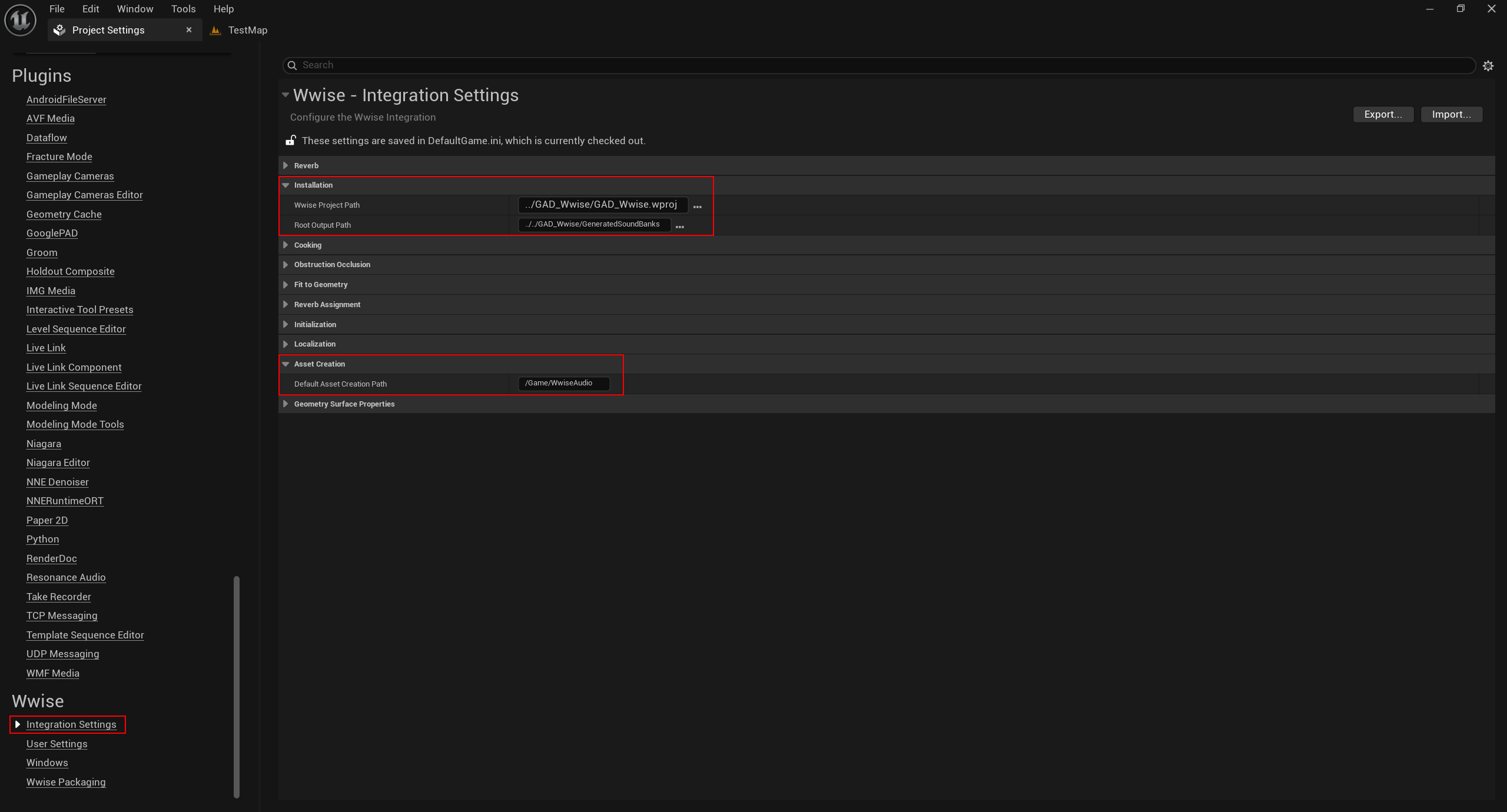This screenshot has height=812, width=1507.
Task: Click the search magnifier icon
Action: 292,65
